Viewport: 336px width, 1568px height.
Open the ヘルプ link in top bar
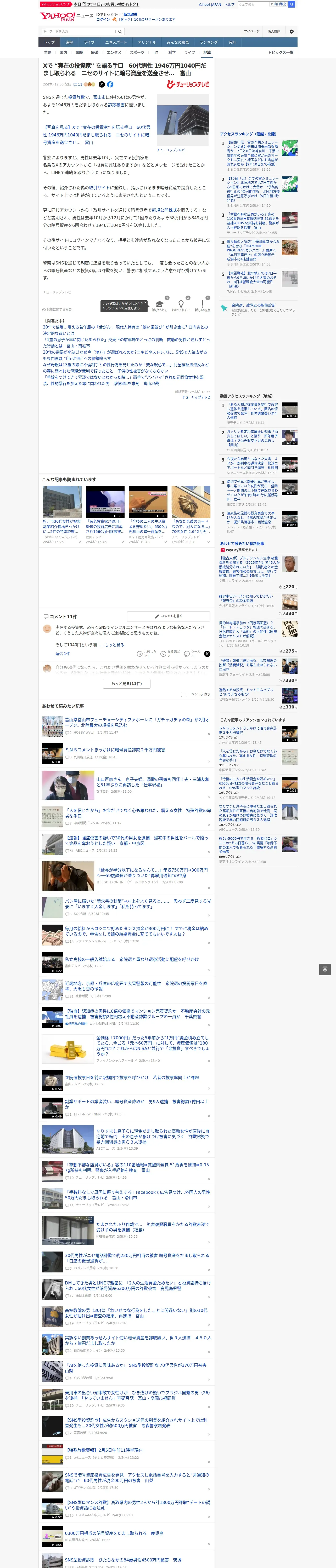point(229,4)
